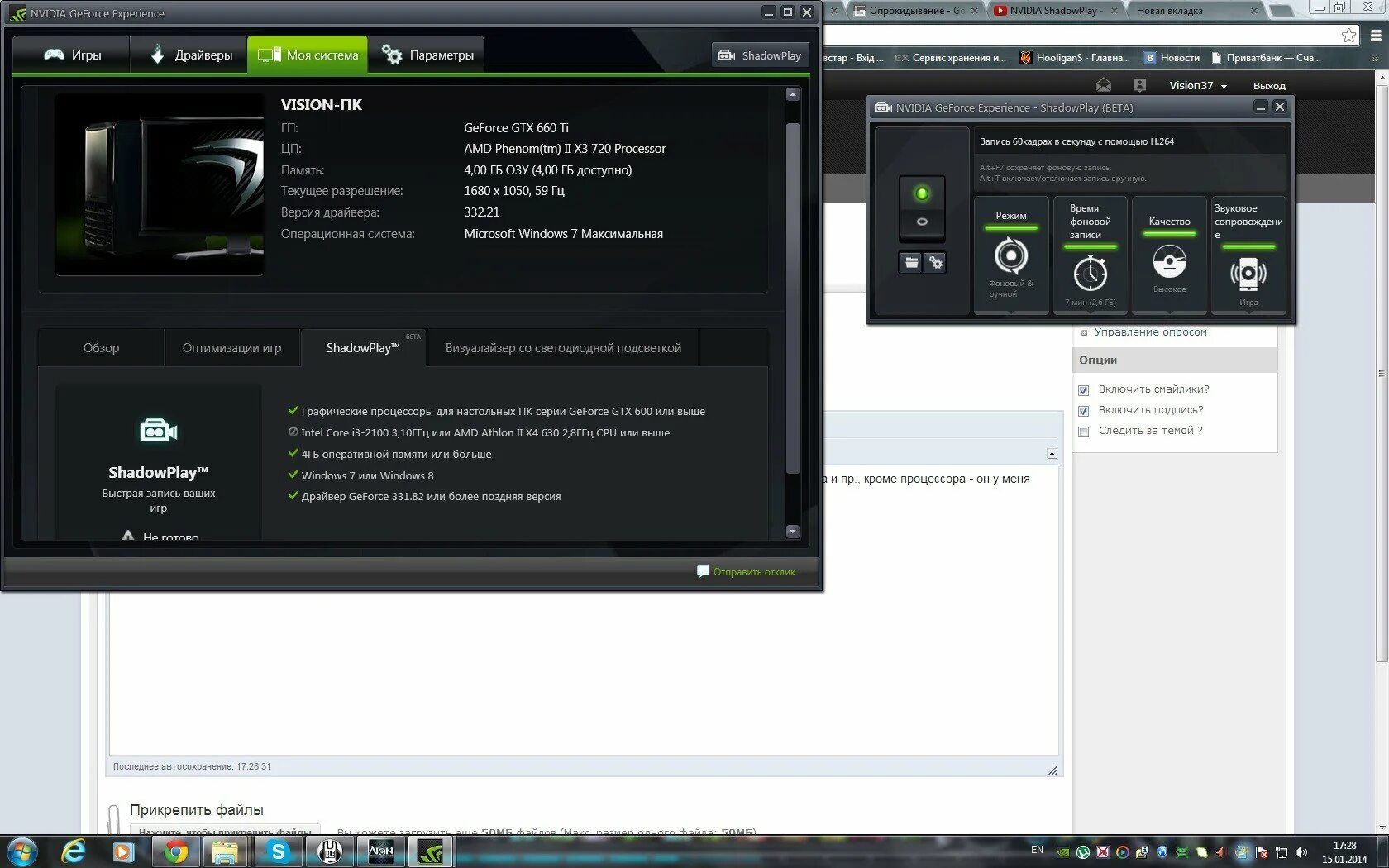Open the Качество quality dropdown tile

tap(1169, 255)
